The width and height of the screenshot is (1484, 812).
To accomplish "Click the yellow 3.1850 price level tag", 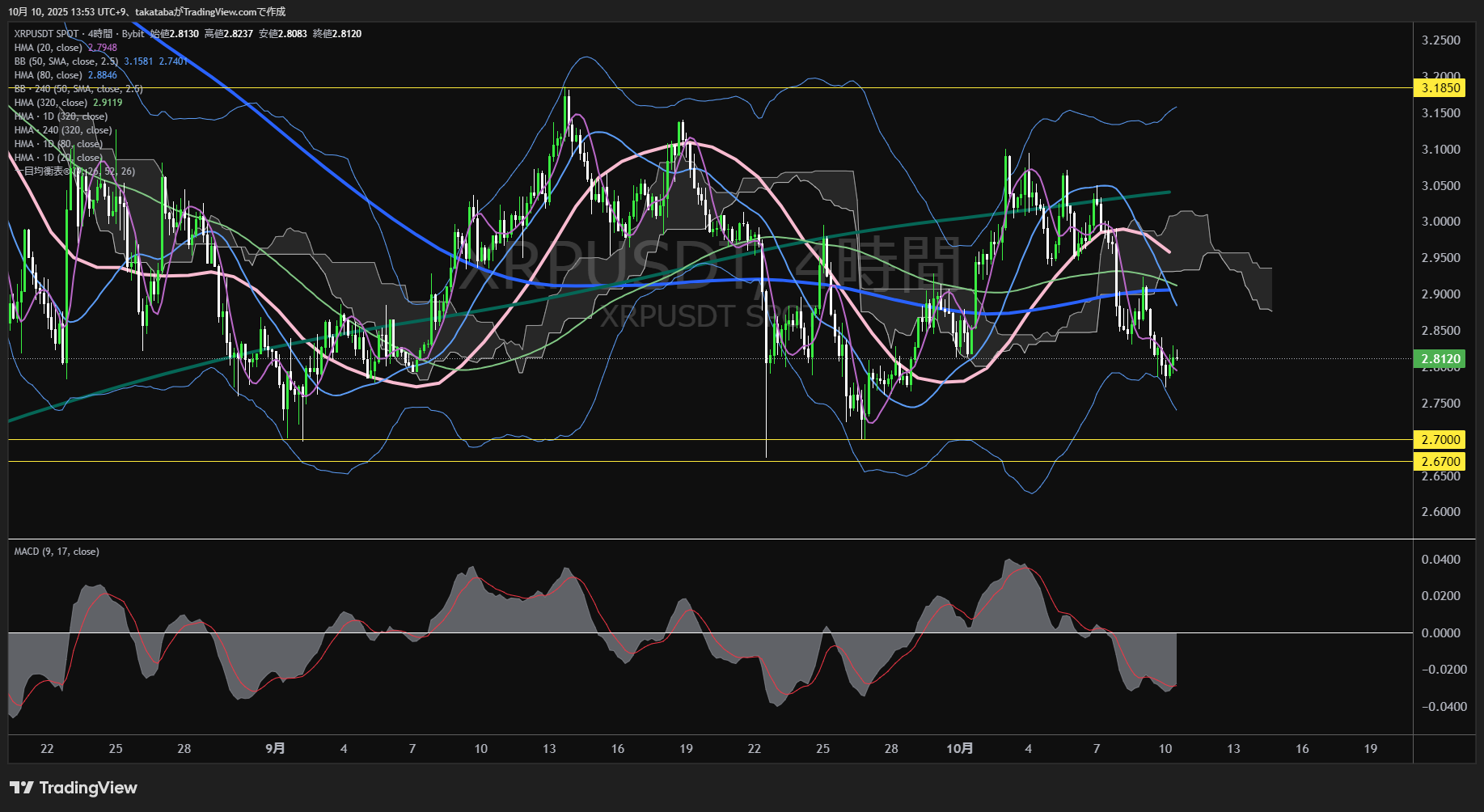I will (x=1440, y=88).
